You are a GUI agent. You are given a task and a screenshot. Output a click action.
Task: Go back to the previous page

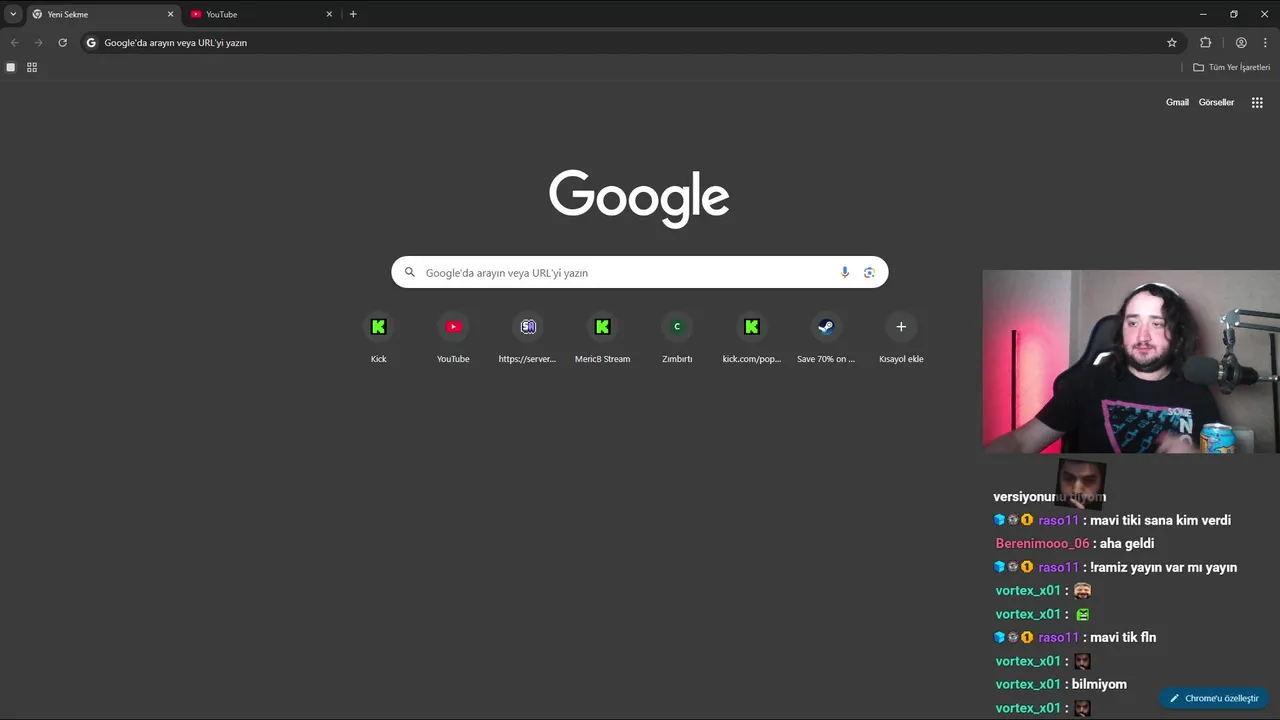pos(14,43)
